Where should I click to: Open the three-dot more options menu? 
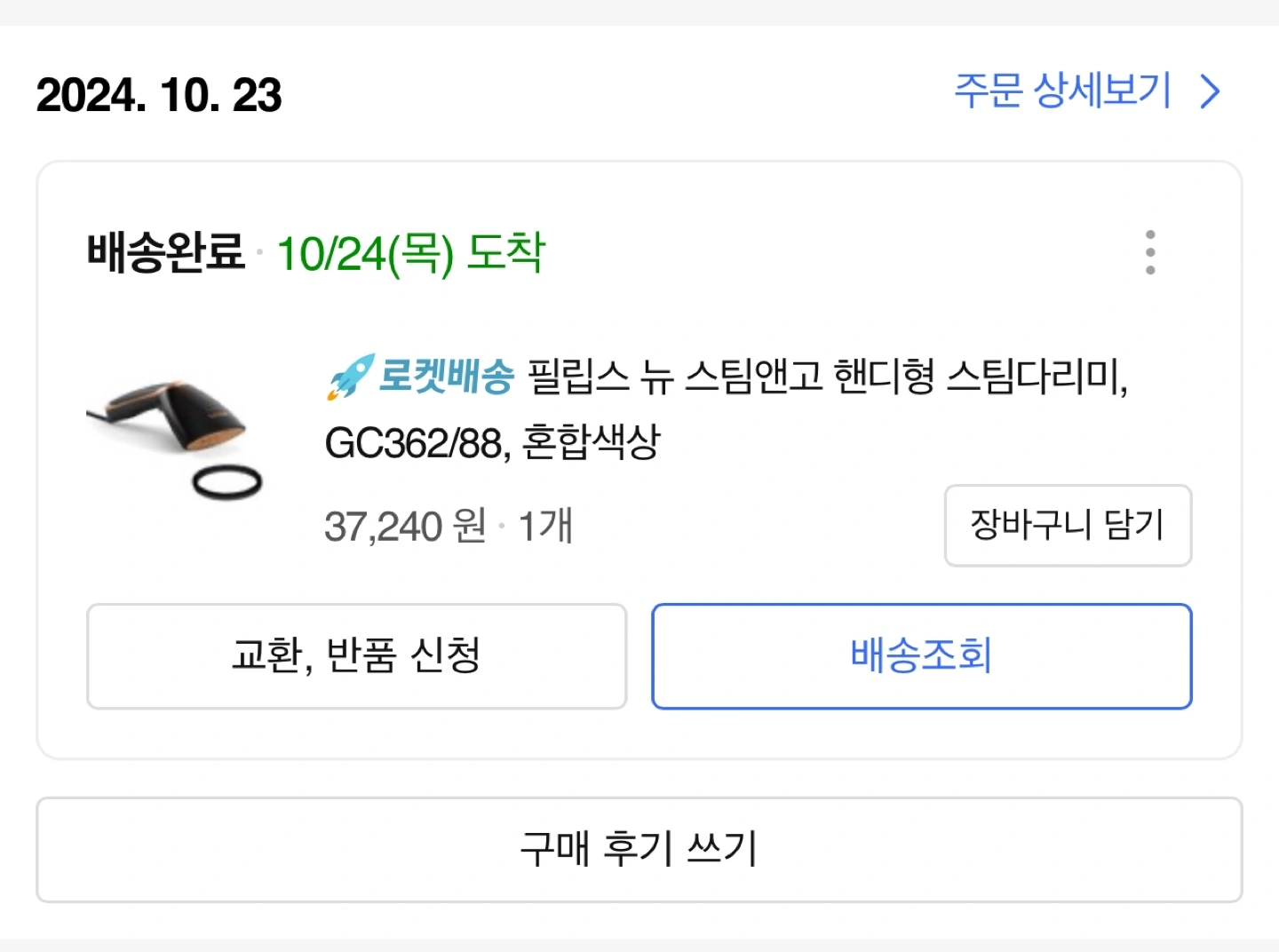click(x=1150, y=253)
